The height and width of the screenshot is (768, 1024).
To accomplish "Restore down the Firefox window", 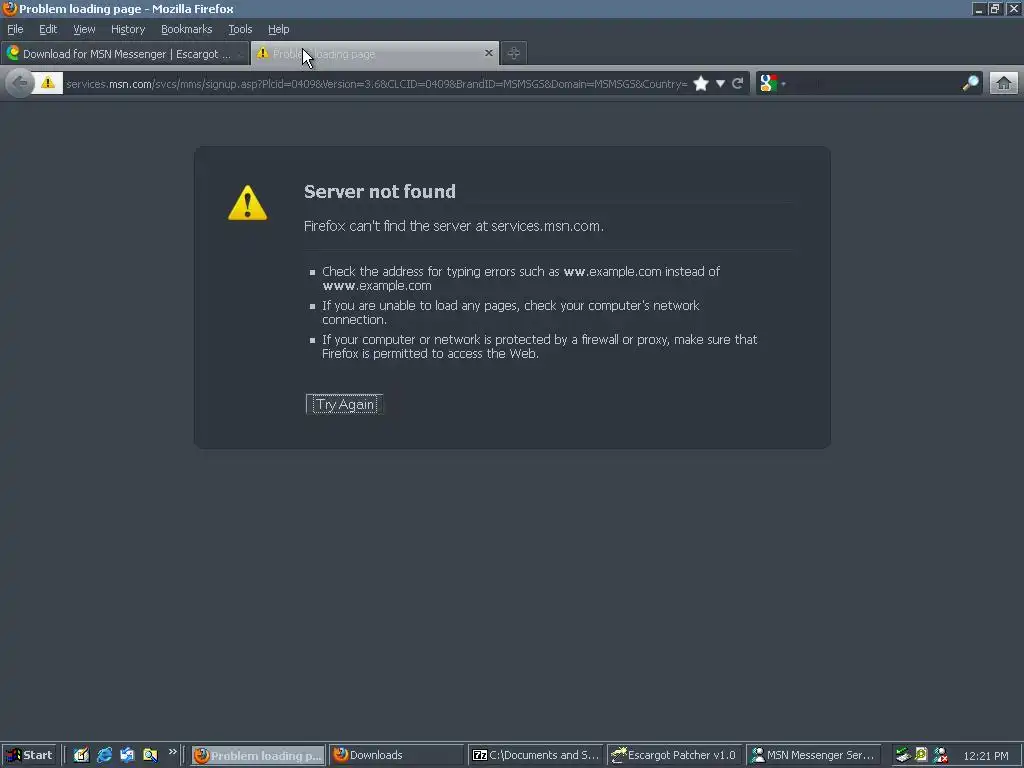I will (995, 8).
